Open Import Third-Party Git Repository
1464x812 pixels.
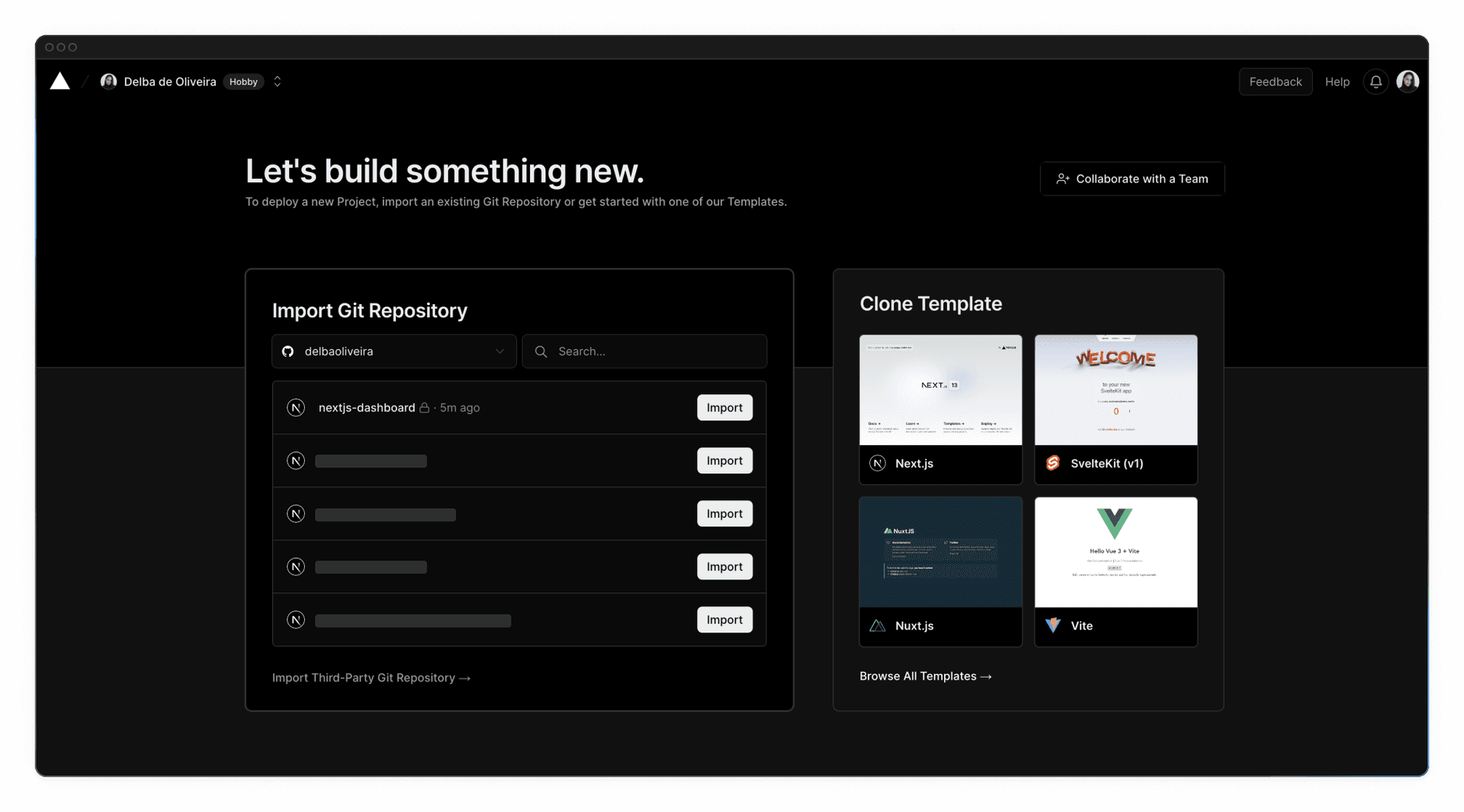(x=371, y=677)
